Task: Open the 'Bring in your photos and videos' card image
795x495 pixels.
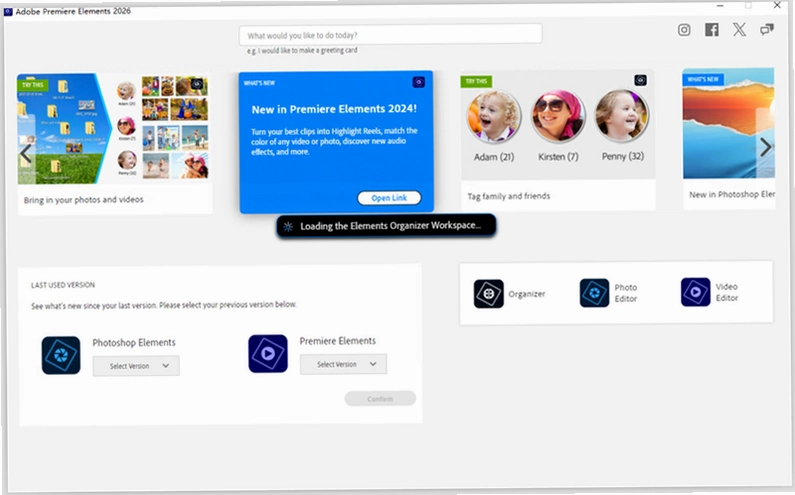Action: point(114,129)
